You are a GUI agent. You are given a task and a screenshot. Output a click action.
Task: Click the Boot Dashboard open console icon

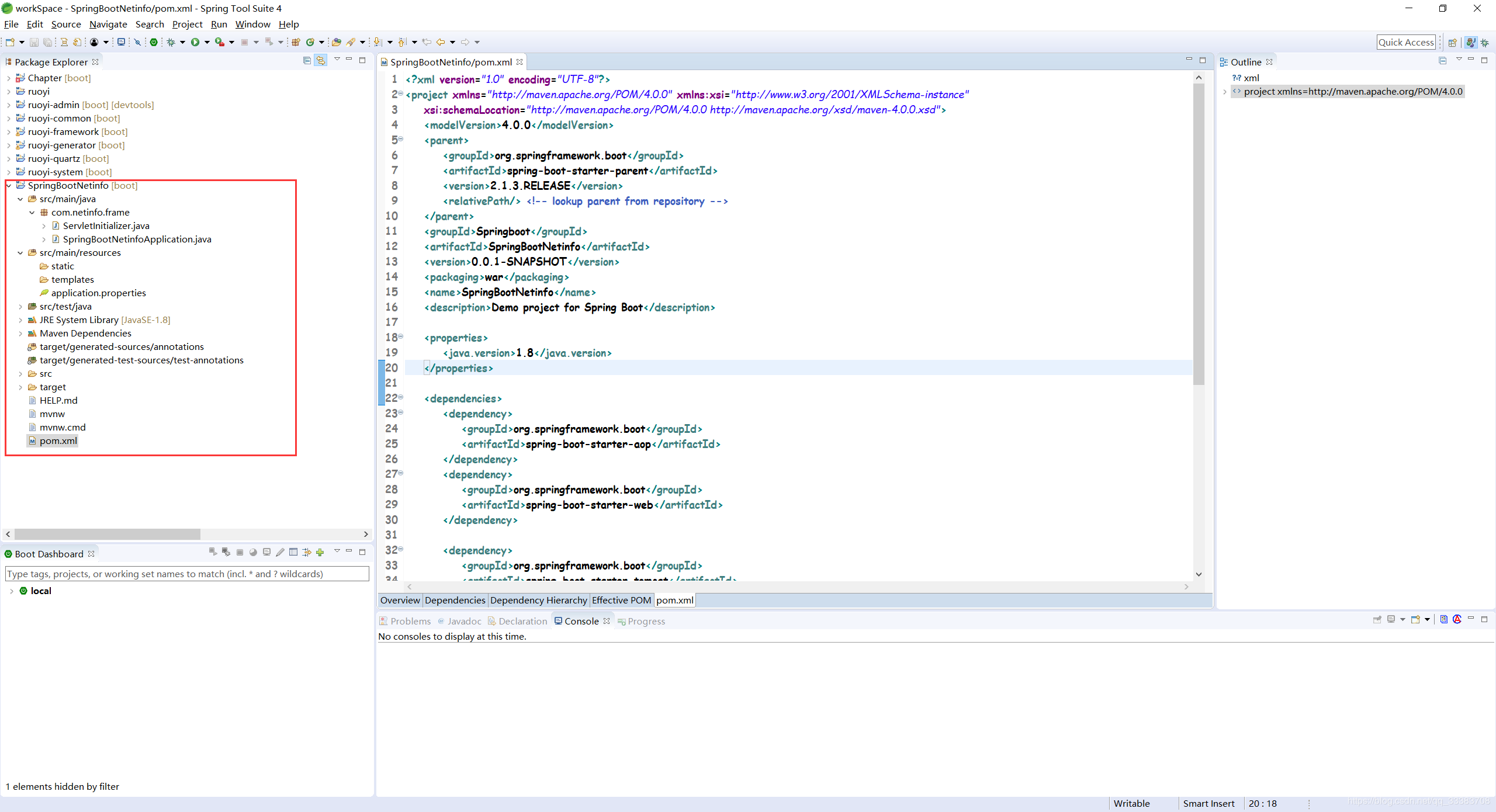coord(266,553)
